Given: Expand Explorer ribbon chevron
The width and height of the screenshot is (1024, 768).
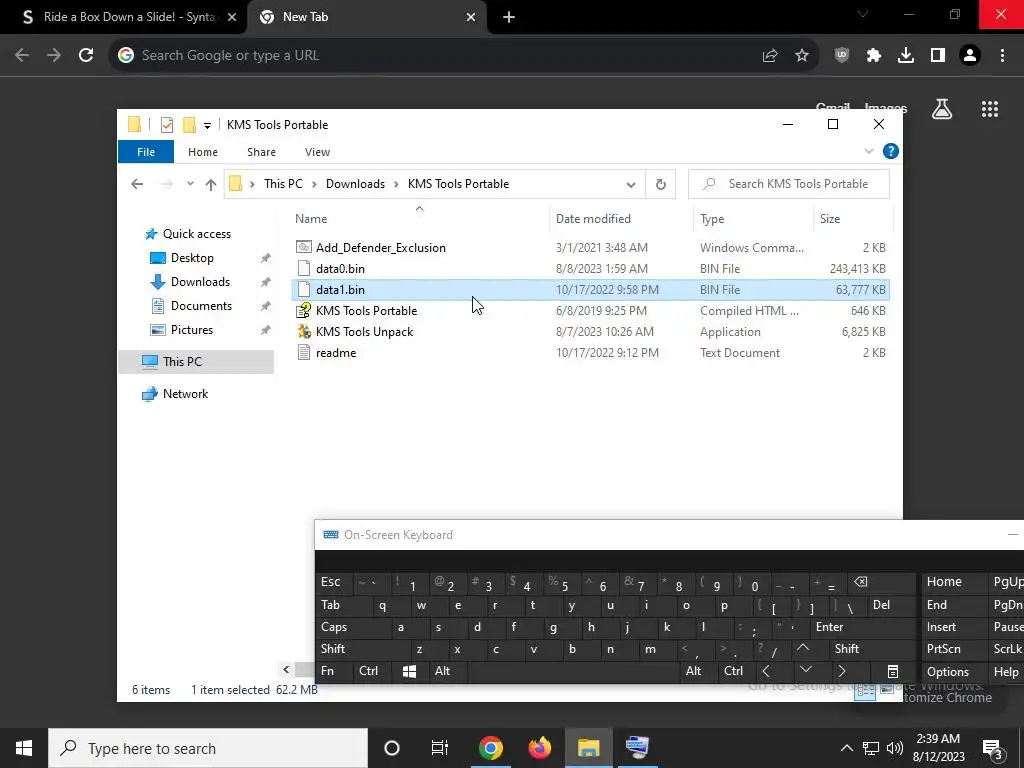Looking at the screenshot, I should [x=869, y=152].
